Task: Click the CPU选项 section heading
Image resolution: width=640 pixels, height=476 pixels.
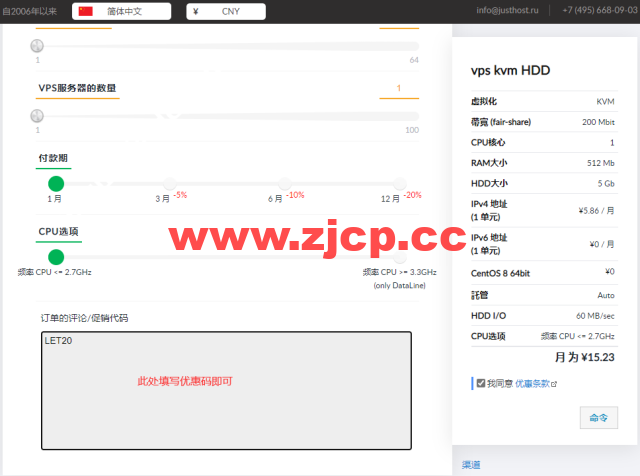Action: point(58,231)
